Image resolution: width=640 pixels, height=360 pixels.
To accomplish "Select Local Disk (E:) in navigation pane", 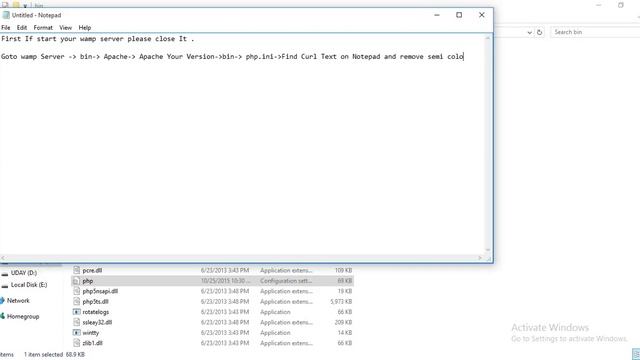I will (x=29, y=285).
